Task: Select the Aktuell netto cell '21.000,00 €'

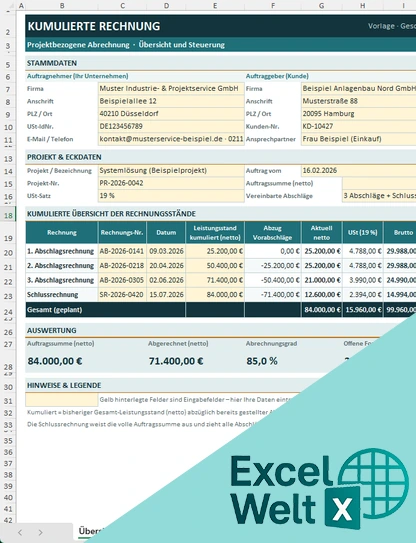Action: click(x=322, y=280)
